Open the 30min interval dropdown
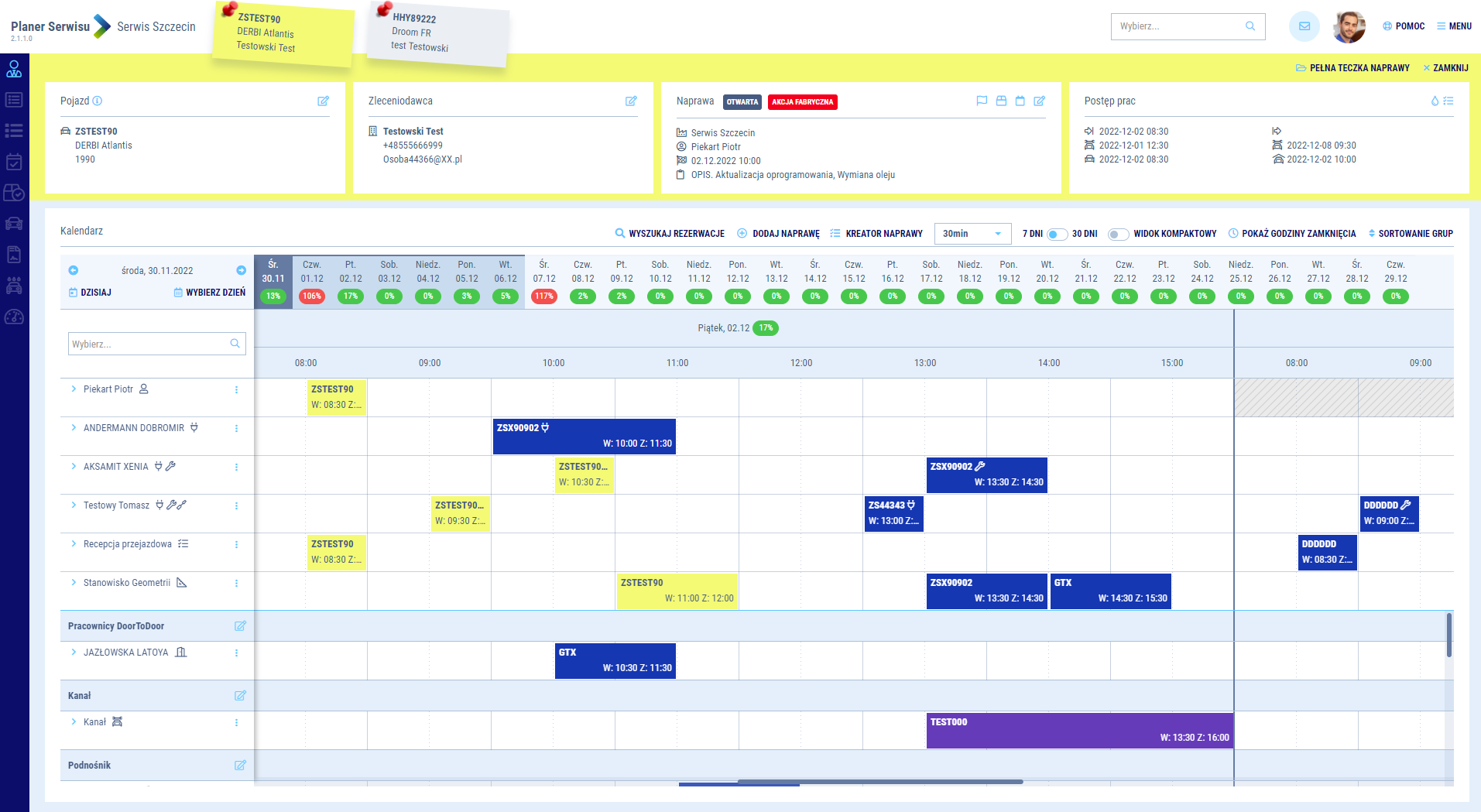Image resolution: width=1481 pixels, height=812 pixels. 972,234
